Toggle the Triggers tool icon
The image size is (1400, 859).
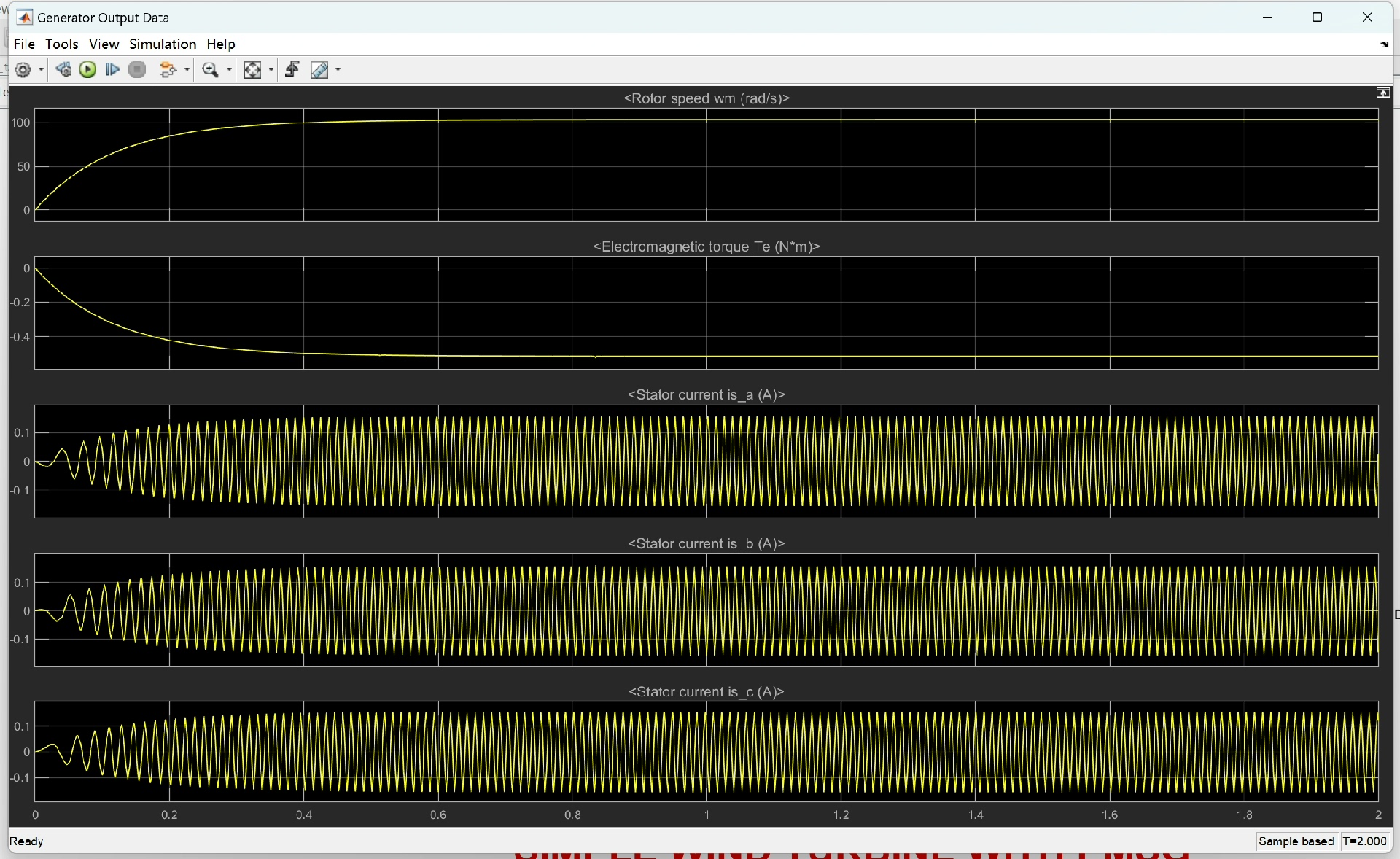pos(292,70)
